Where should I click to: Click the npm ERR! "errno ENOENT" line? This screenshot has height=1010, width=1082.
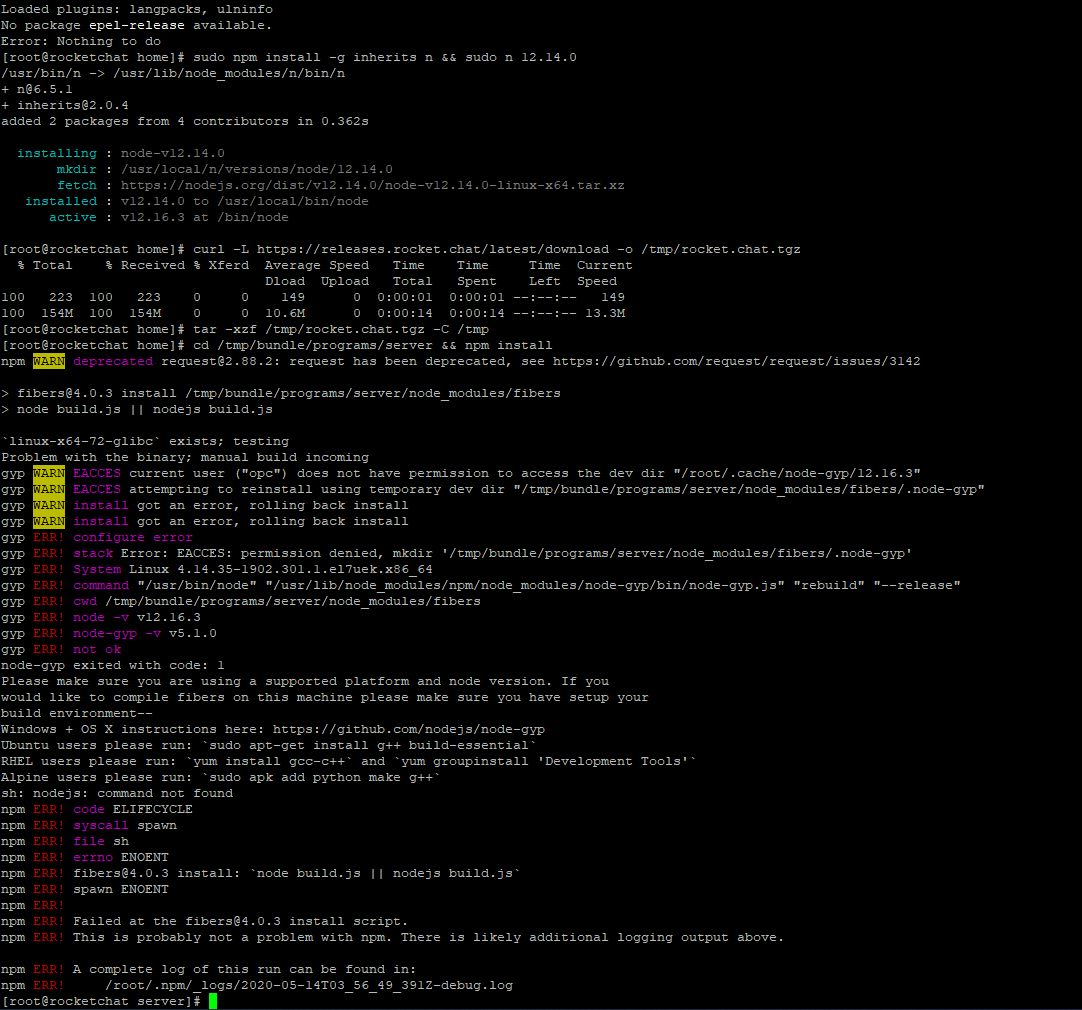[x=85, y=857]
